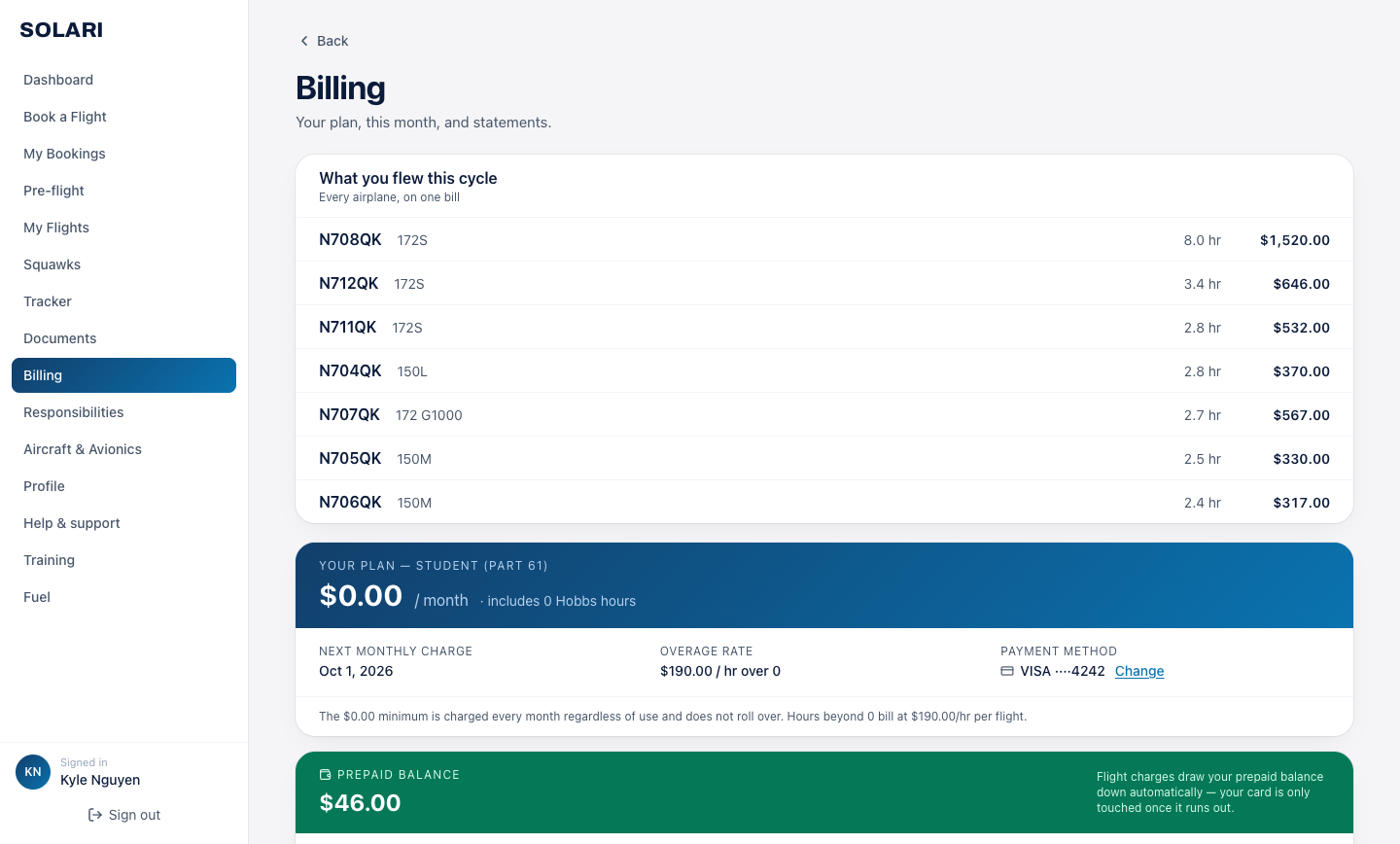
Task: Select the N712QK tail number
Action: click(x=349, y=283)
